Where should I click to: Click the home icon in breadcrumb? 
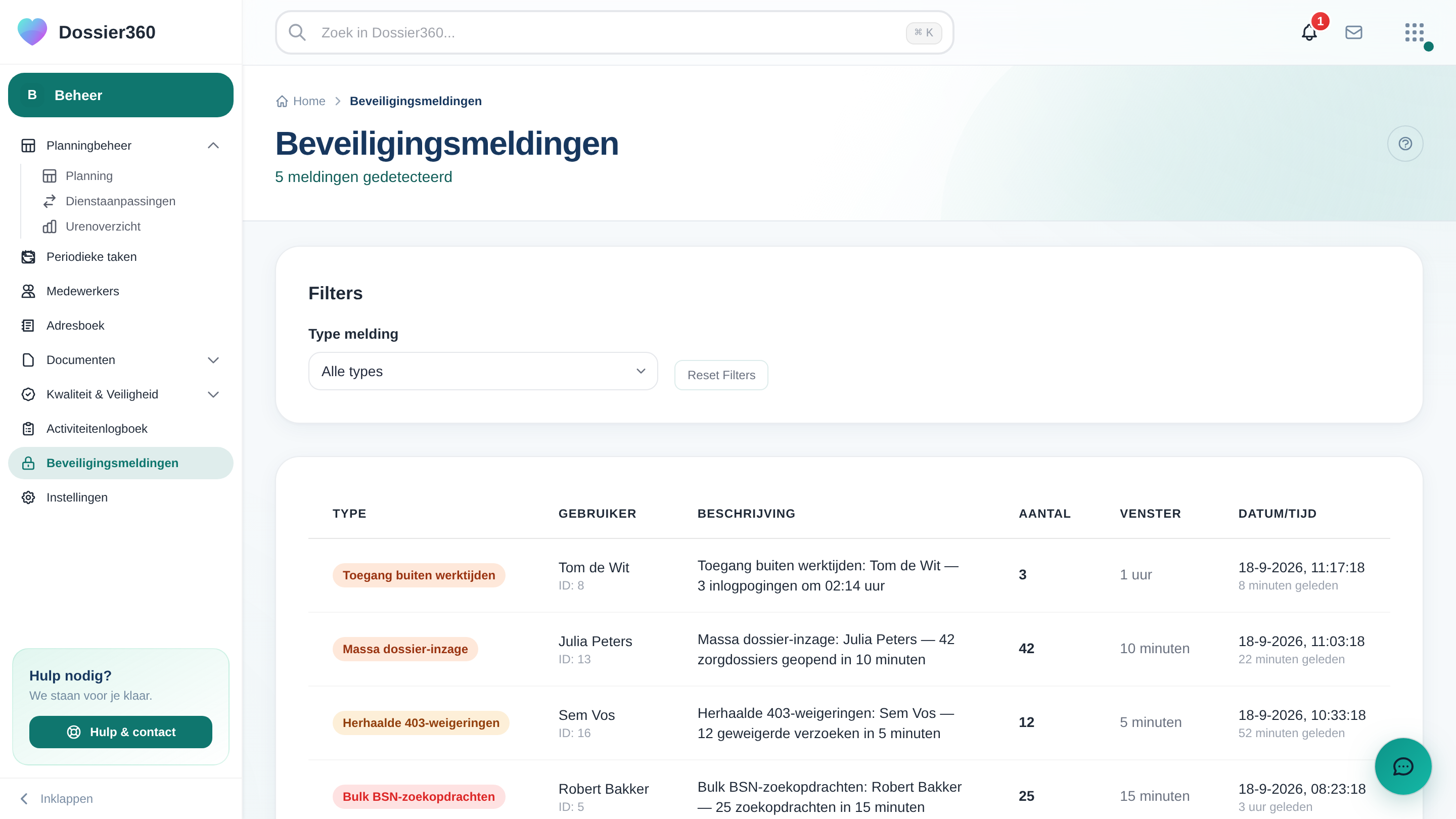point(282,101)
